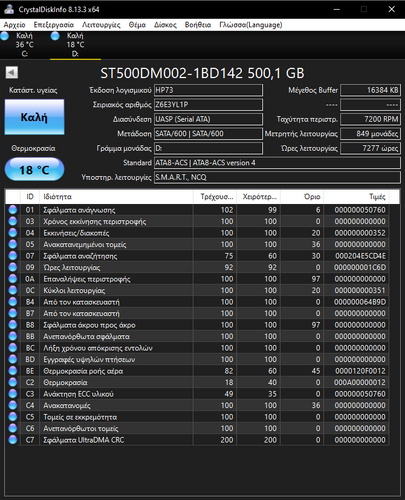Image resolution: width=405 pixels, height=500 pixels.
Task: Click the CrystalDiskInfo app icon in title bar
Action: [x=8, y=9]
